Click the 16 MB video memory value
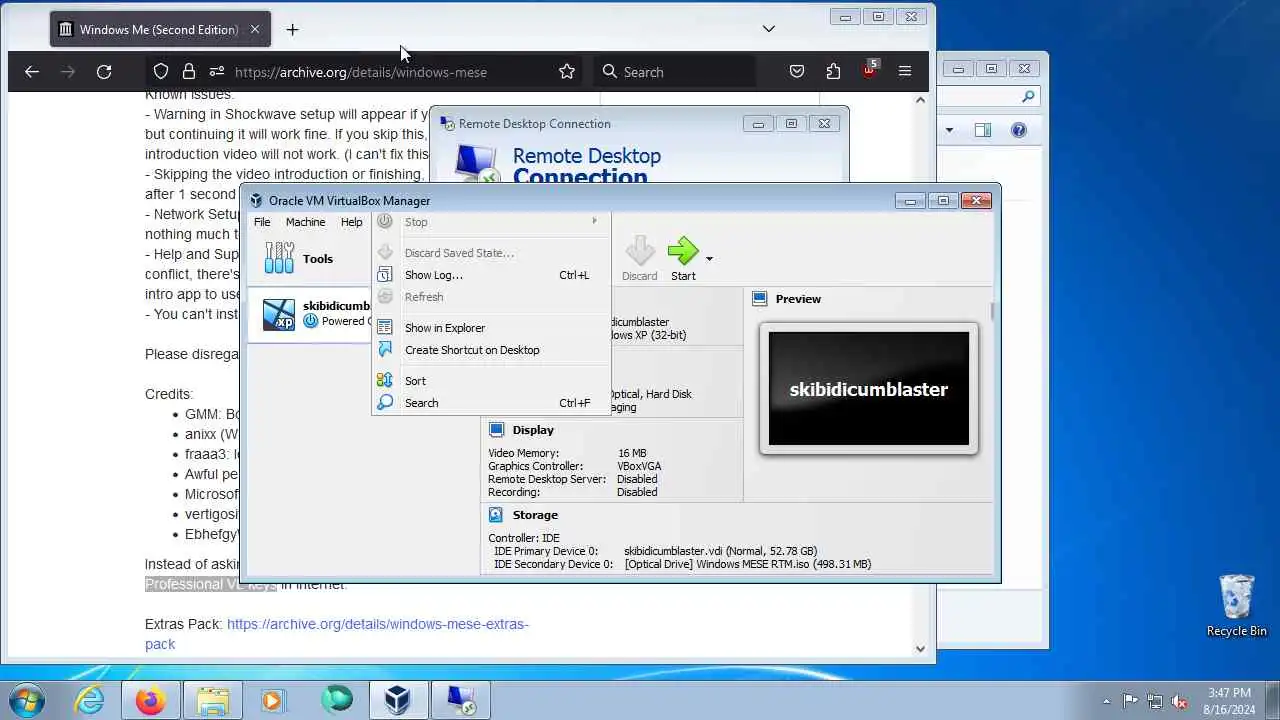 (x=631, y=453)
